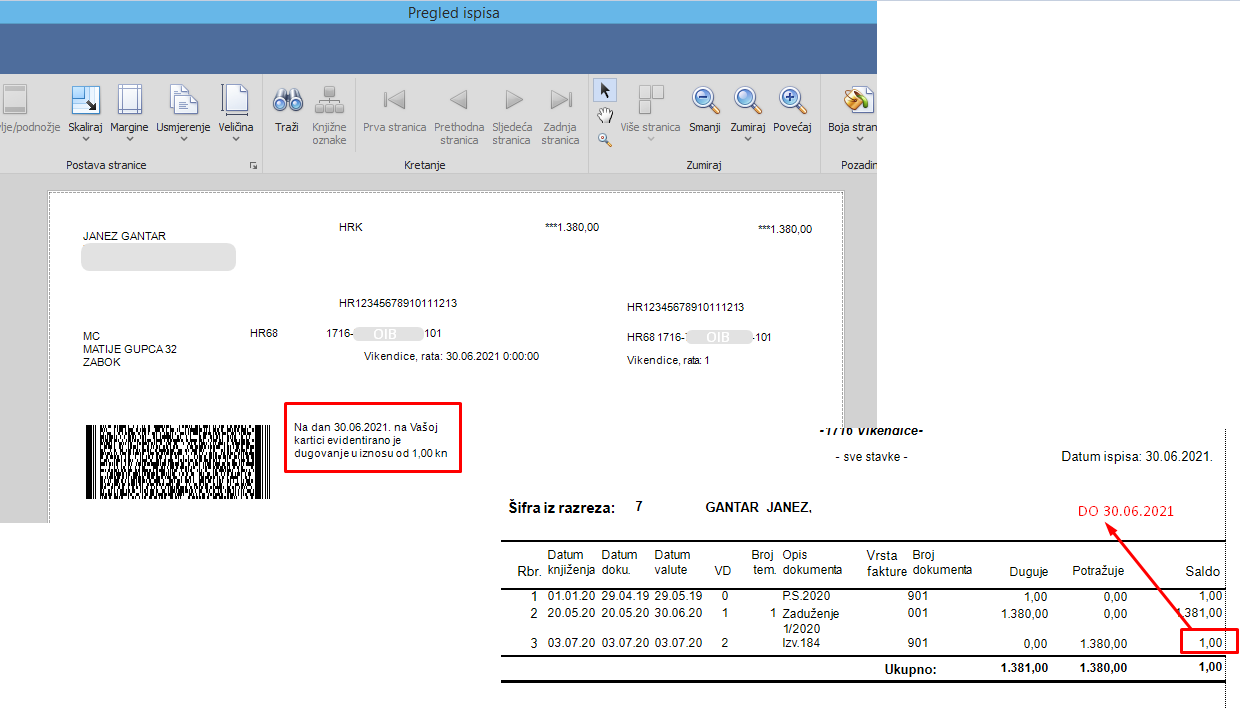
Task: Click the Traži binoculars search icon
Action: (288, 101)
